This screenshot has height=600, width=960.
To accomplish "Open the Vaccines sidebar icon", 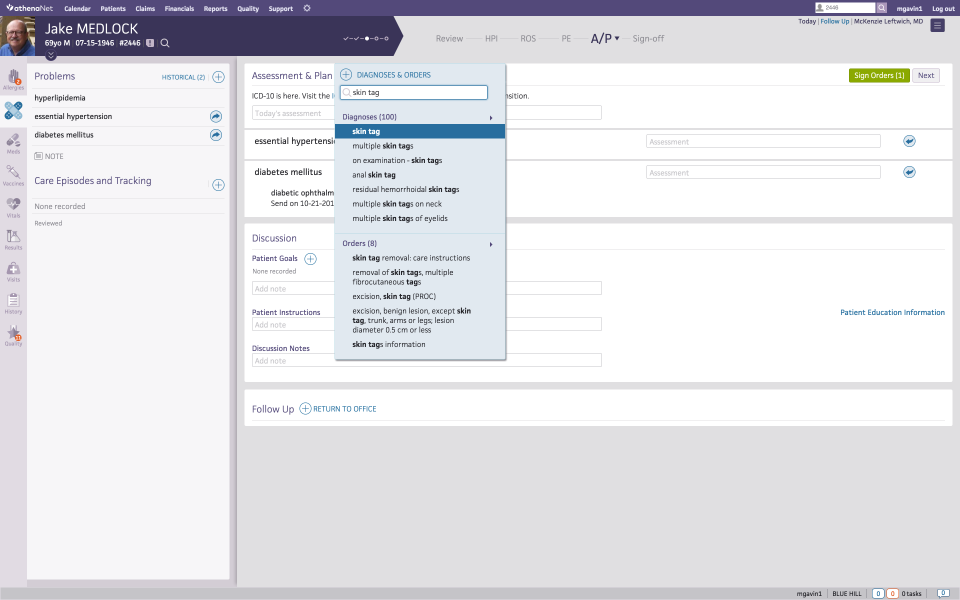I will click(13, 175).
